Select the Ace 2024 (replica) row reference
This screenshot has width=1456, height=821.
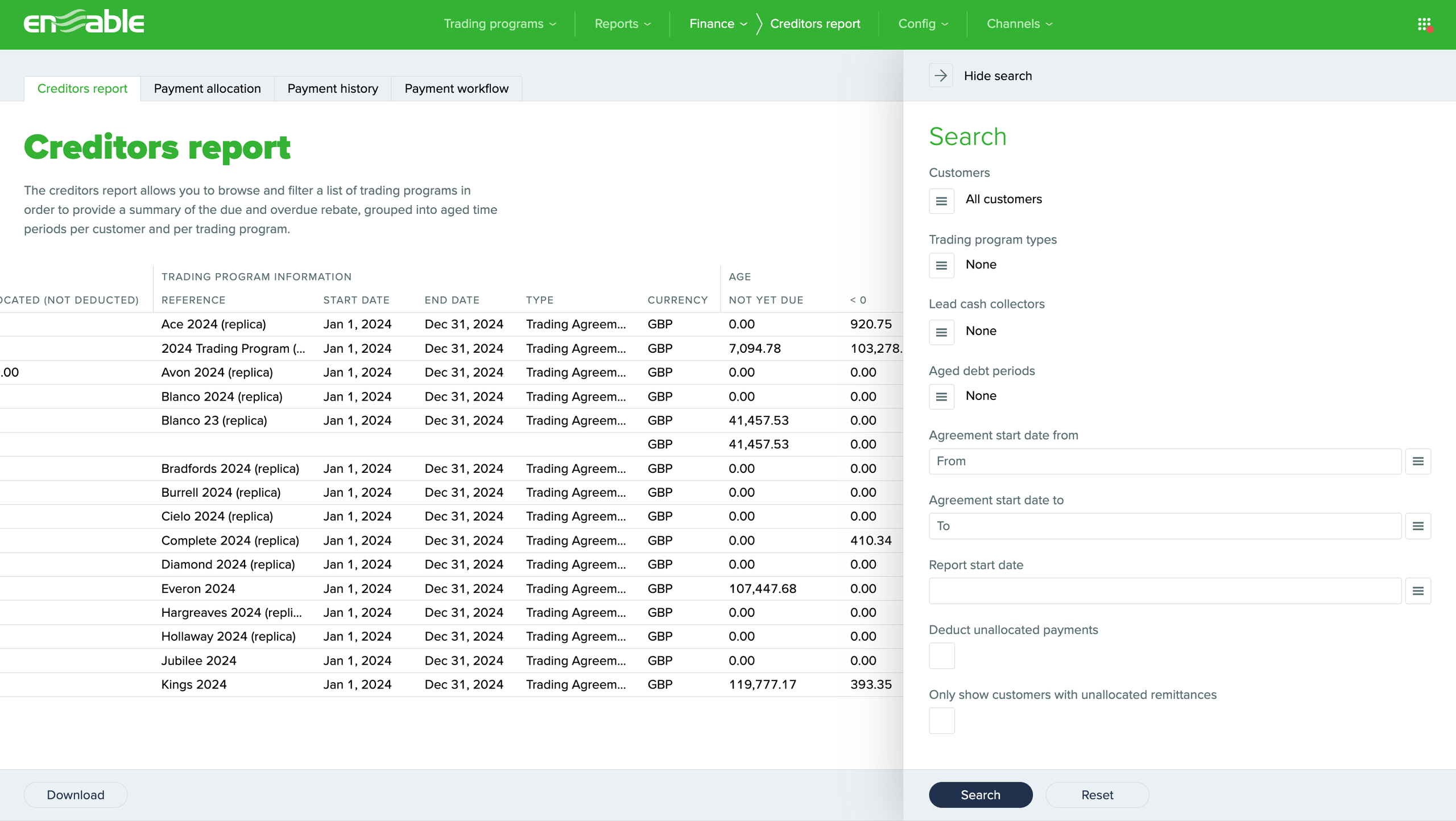(x=214, y=324)
